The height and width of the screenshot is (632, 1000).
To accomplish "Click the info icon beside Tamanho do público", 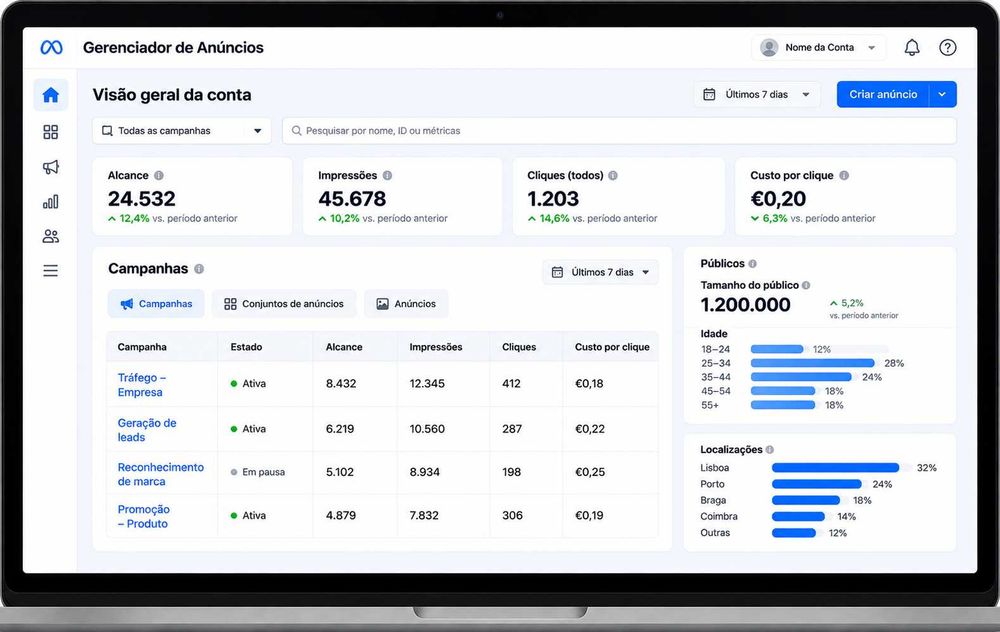I will pyautogui.click(x=806, y=285).
